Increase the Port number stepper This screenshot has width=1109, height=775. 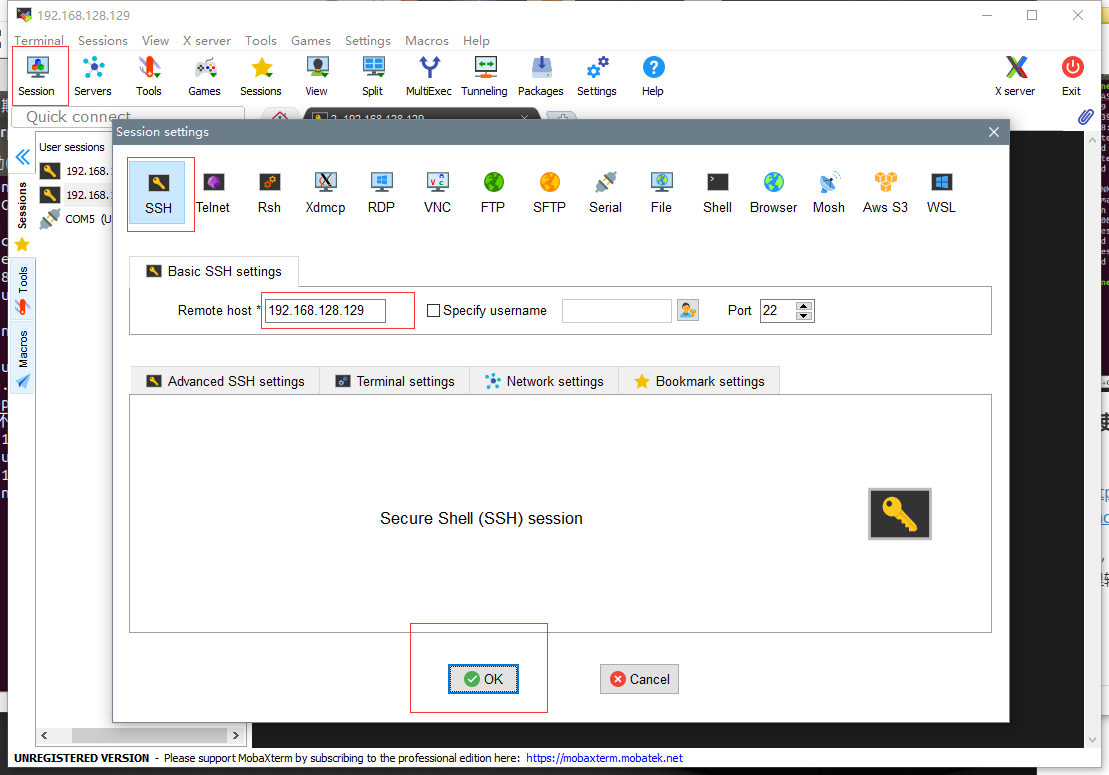(803, 306)
